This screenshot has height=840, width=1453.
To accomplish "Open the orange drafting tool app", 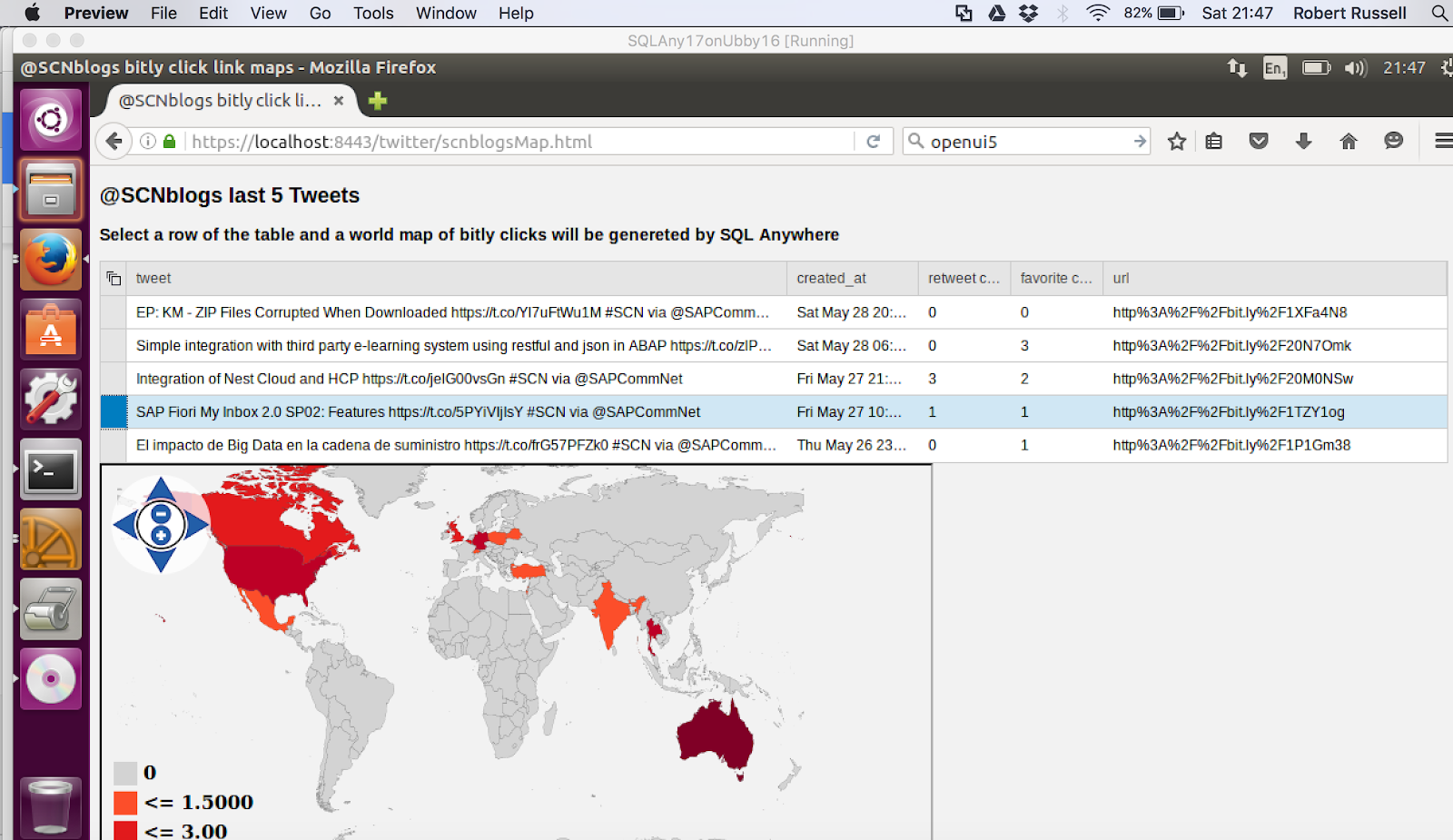I will [x=51, y=539].
